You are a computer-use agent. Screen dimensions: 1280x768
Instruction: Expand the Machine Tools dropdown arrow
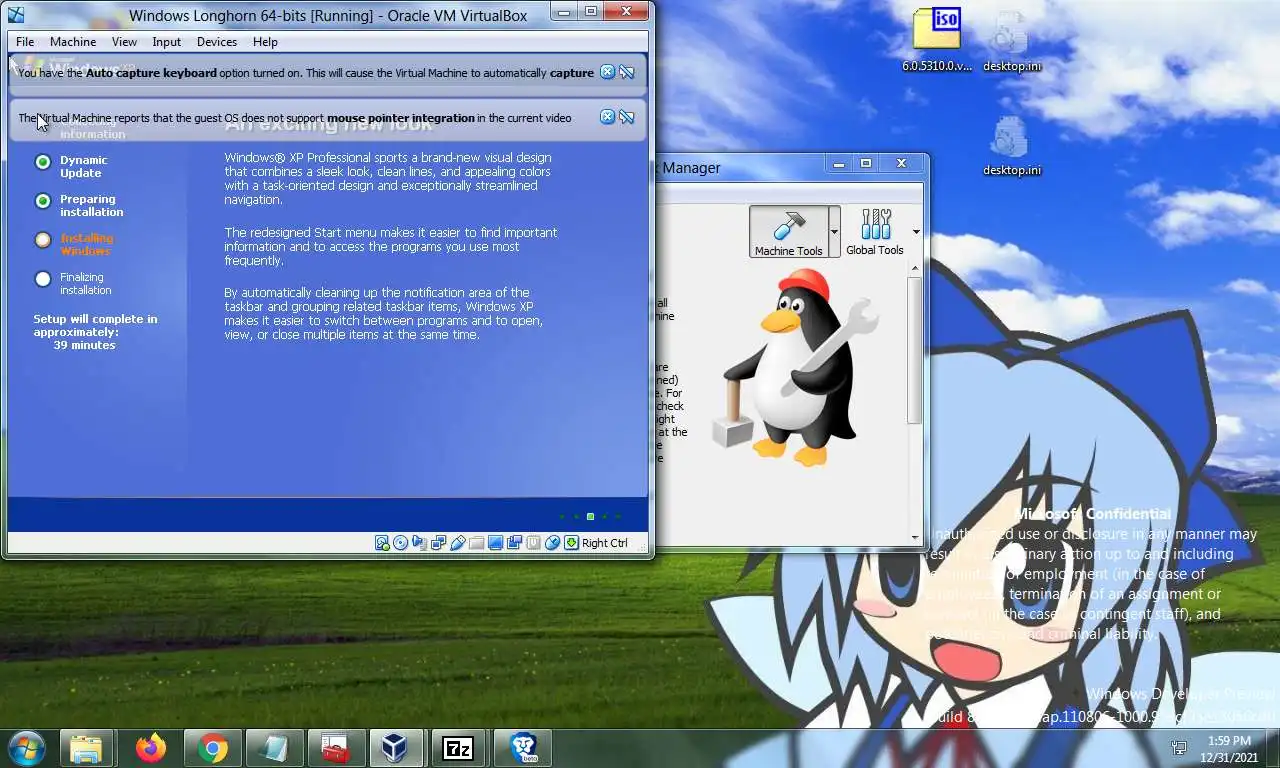[x=834, y=232]
